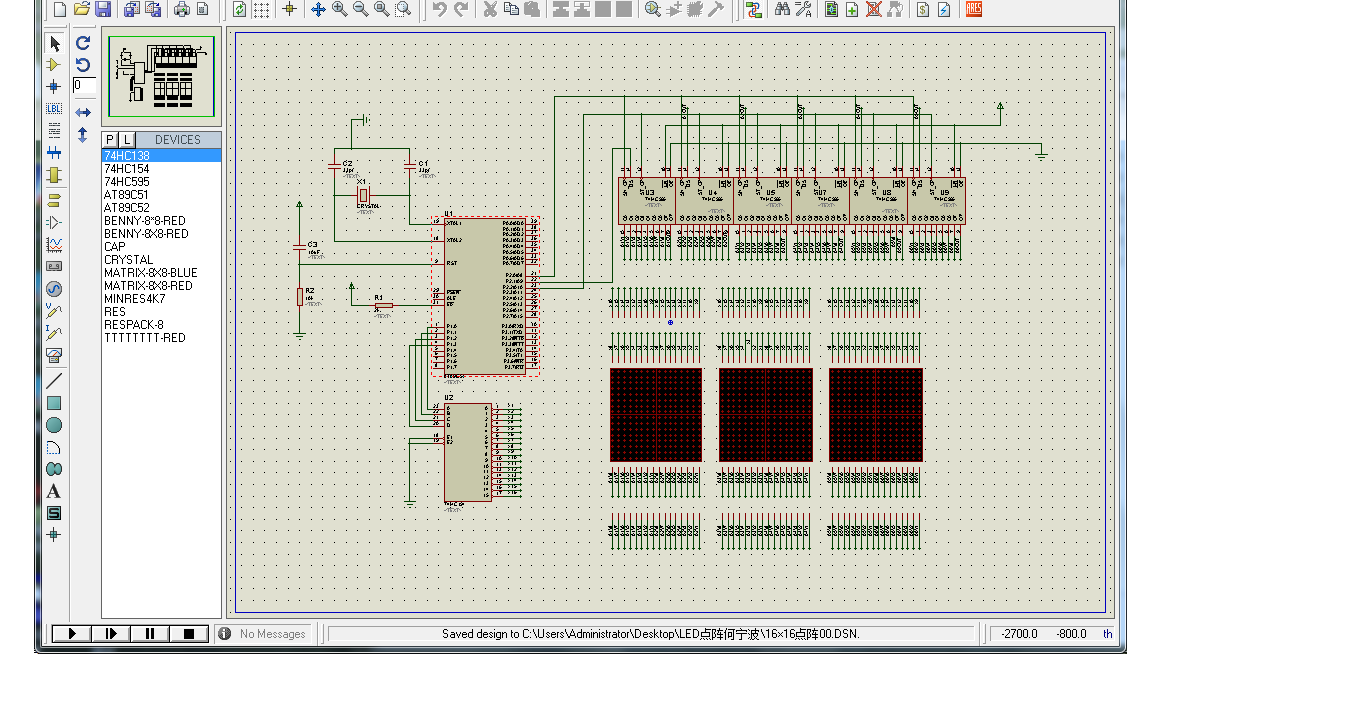Pause the simulation

(x=150, y=633)
